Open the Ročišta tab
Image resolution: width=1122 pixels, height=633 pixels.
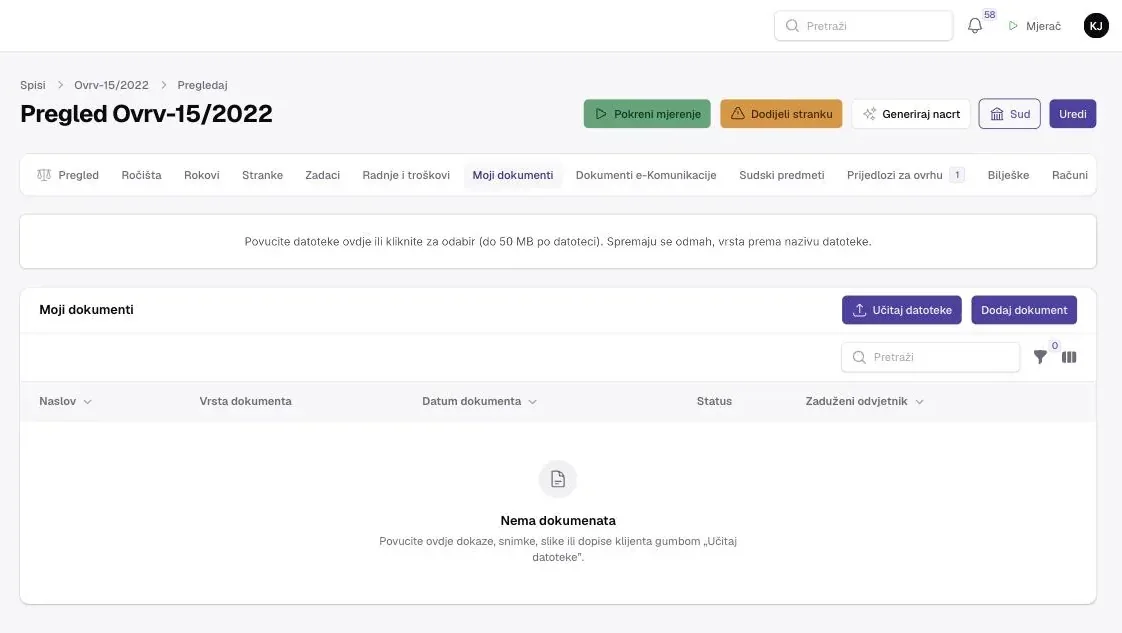tap(142, 175)
